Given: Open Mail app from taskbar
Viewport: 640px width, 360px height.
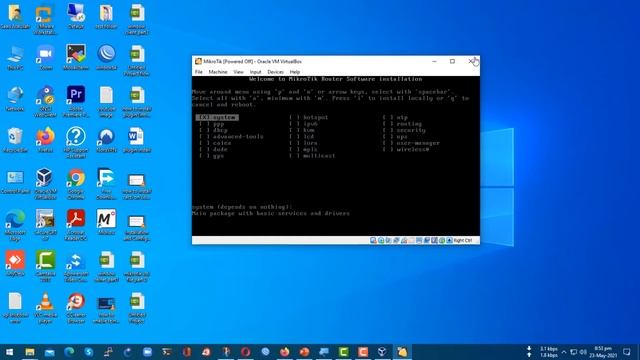Looking at the screenshot, I should [49, 352].
